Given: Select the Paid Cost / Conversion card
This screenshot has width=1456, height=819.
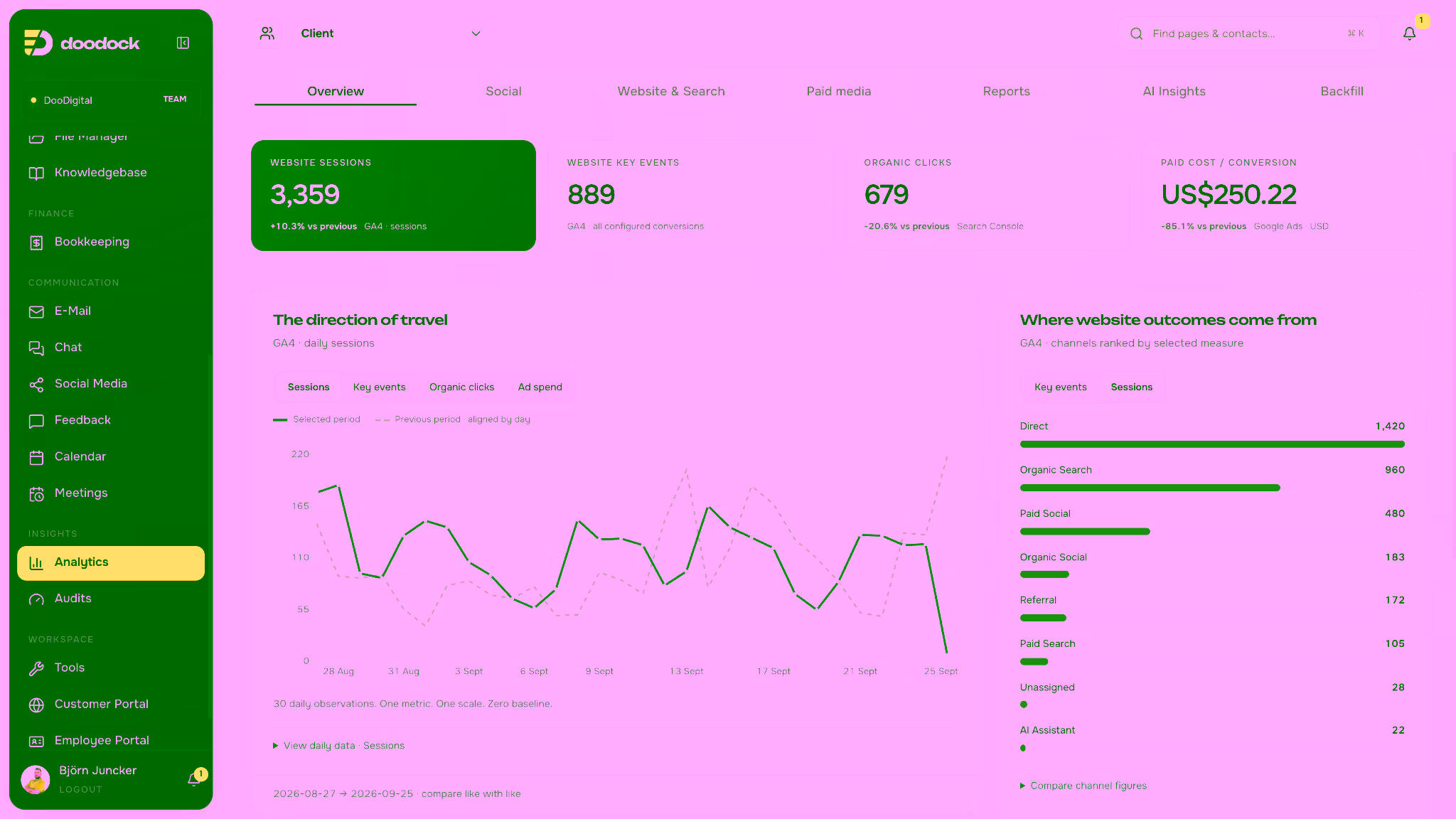Looking at the screenshot, I should tap(1284, 196).
